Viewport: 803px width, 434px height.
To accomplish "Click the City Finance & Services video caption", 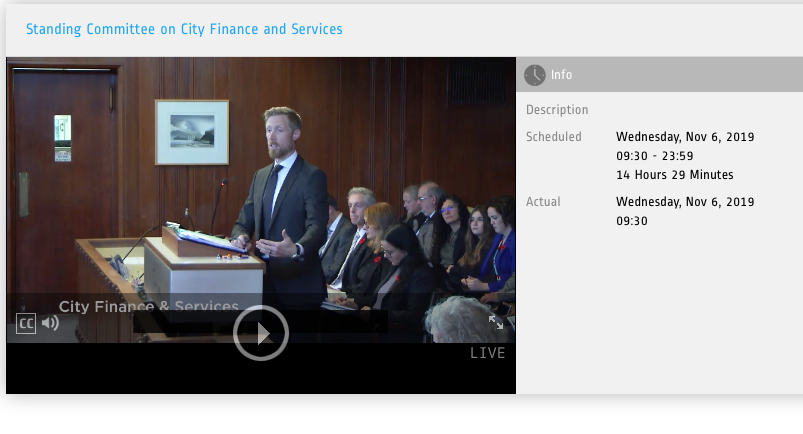I will click(149, 306).
